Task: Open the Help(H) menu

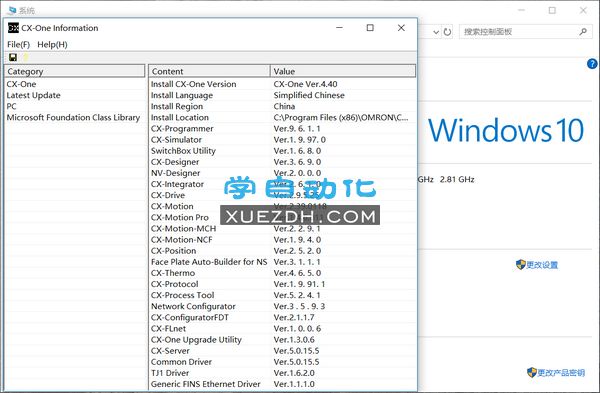Action: (52, 44)
